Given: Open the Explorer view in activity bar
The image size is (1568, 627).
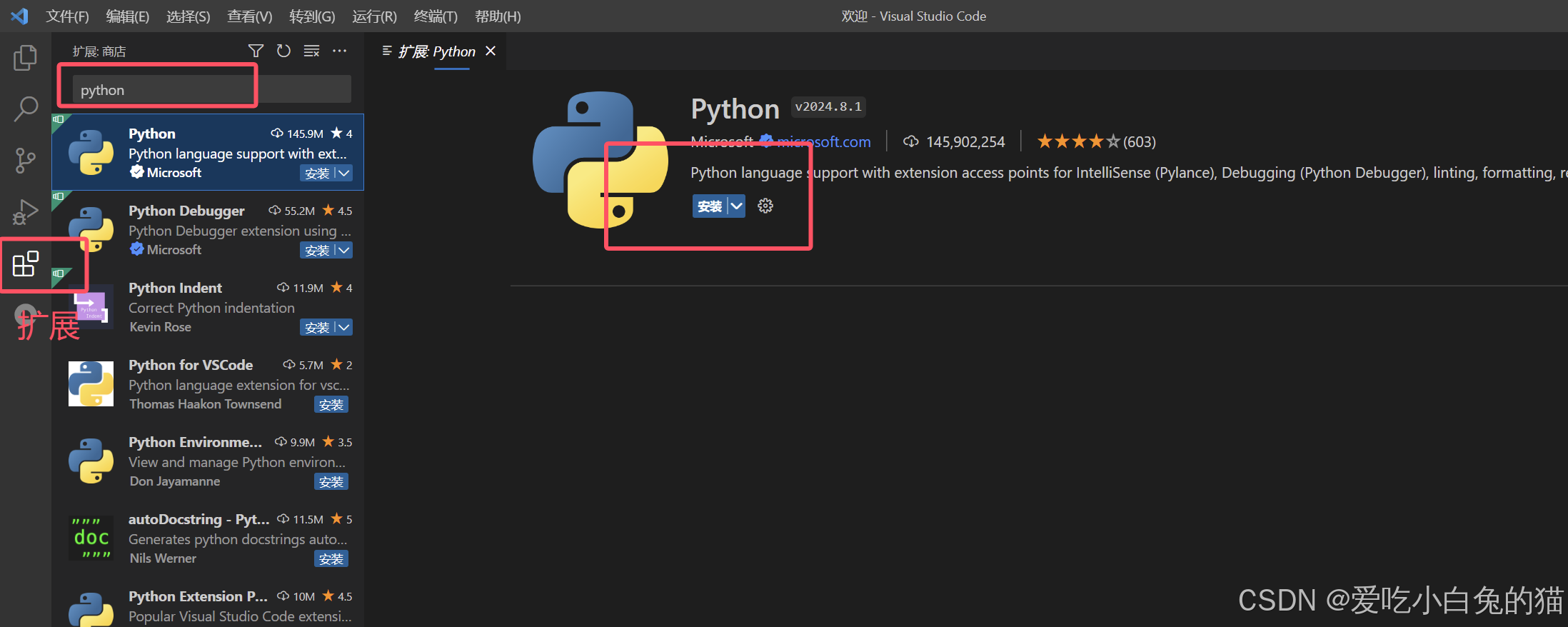Looking at the screenshot, I should pyautogui.click(x=26, y=58).
